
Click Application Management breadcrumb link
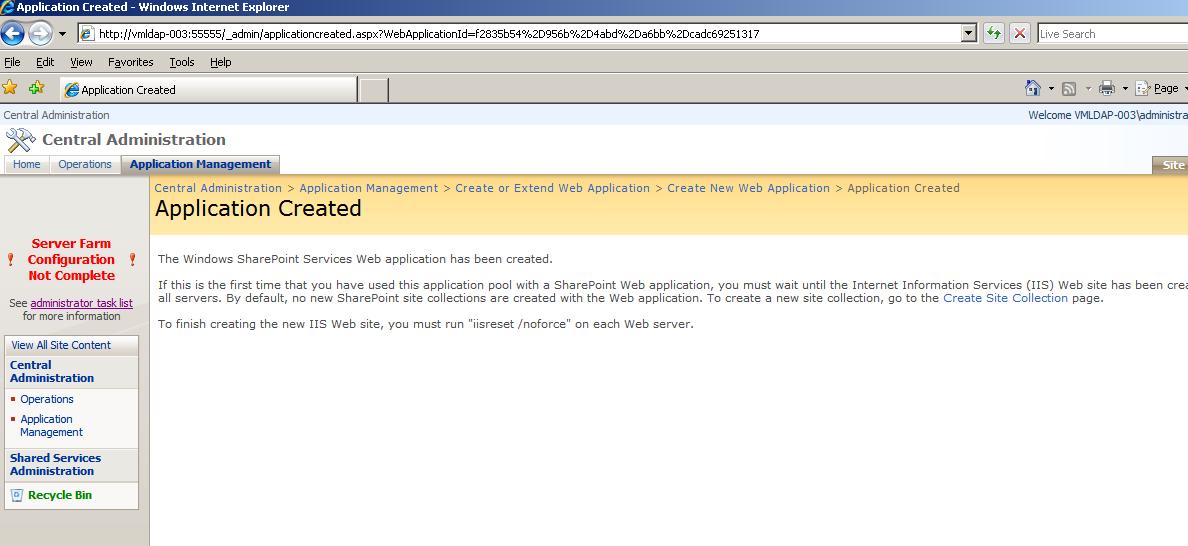point(369,188)
